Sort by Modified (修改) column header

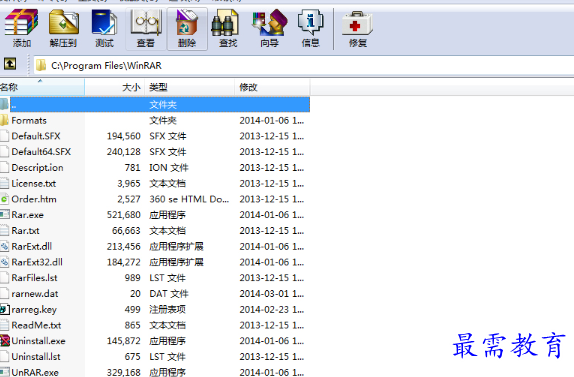[x=272, y=87]
